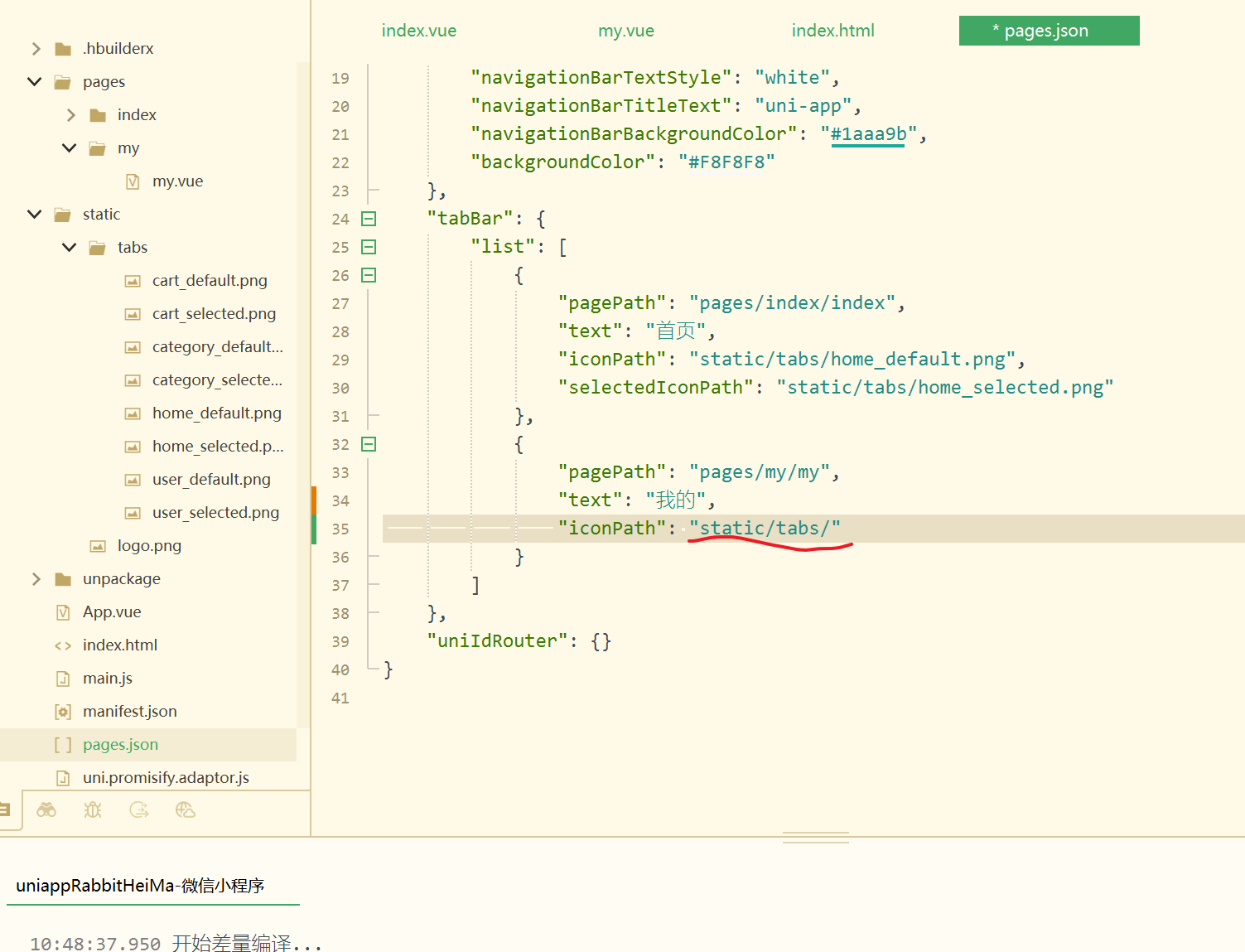
Task: Click line number 35 in the gutter
Action: (340, 529)
